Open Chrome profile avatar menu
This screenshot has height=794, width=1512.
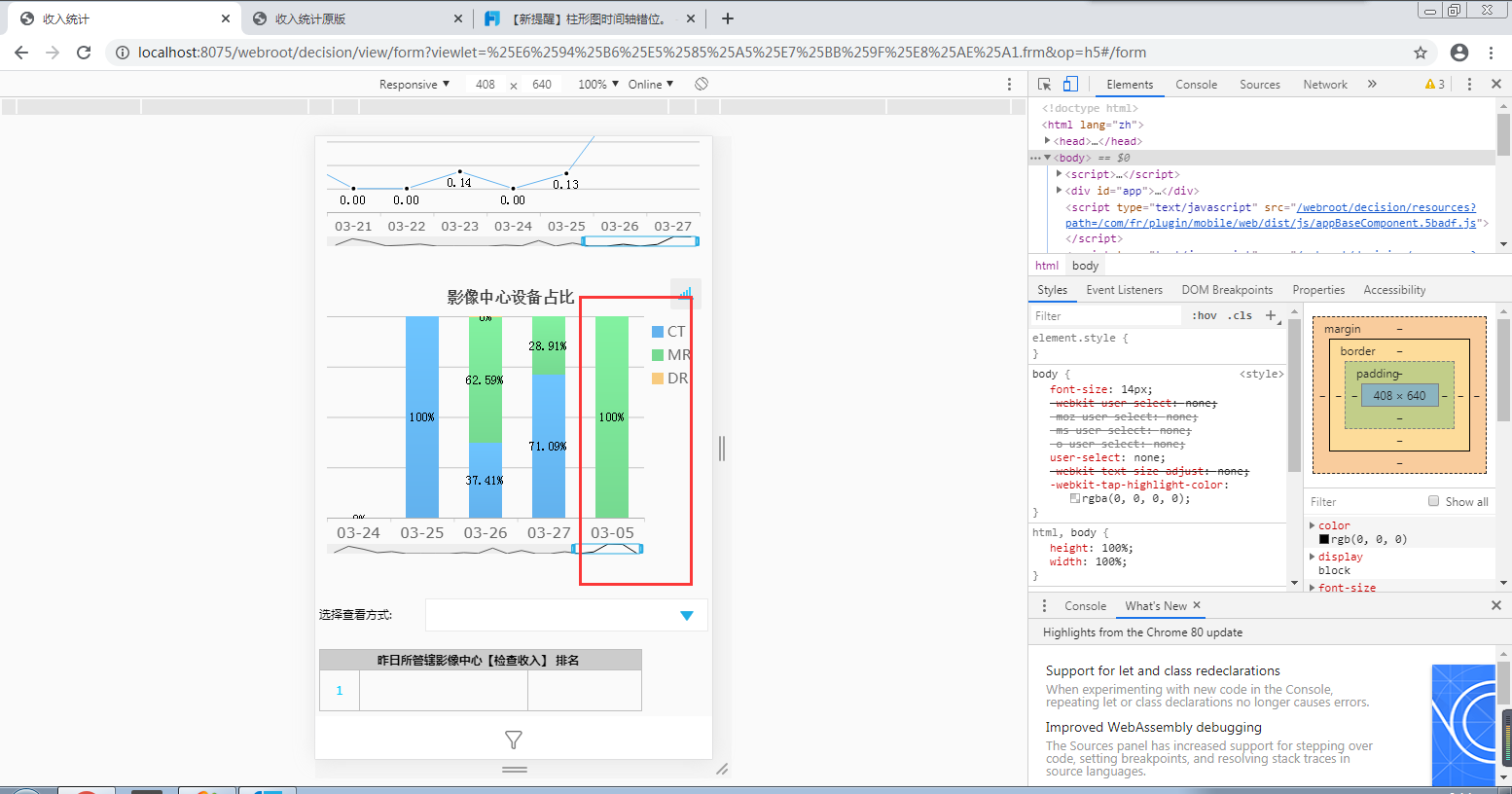[x=1458, y=53]
